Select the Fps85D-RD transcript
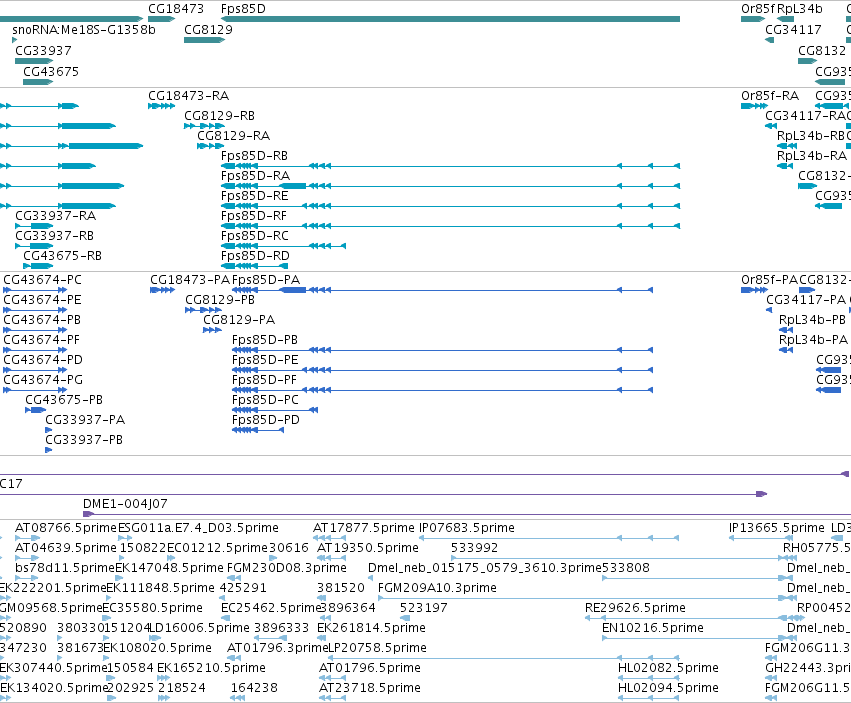The height and width of the screenshot is (703, 851). (x=254, y=266)
